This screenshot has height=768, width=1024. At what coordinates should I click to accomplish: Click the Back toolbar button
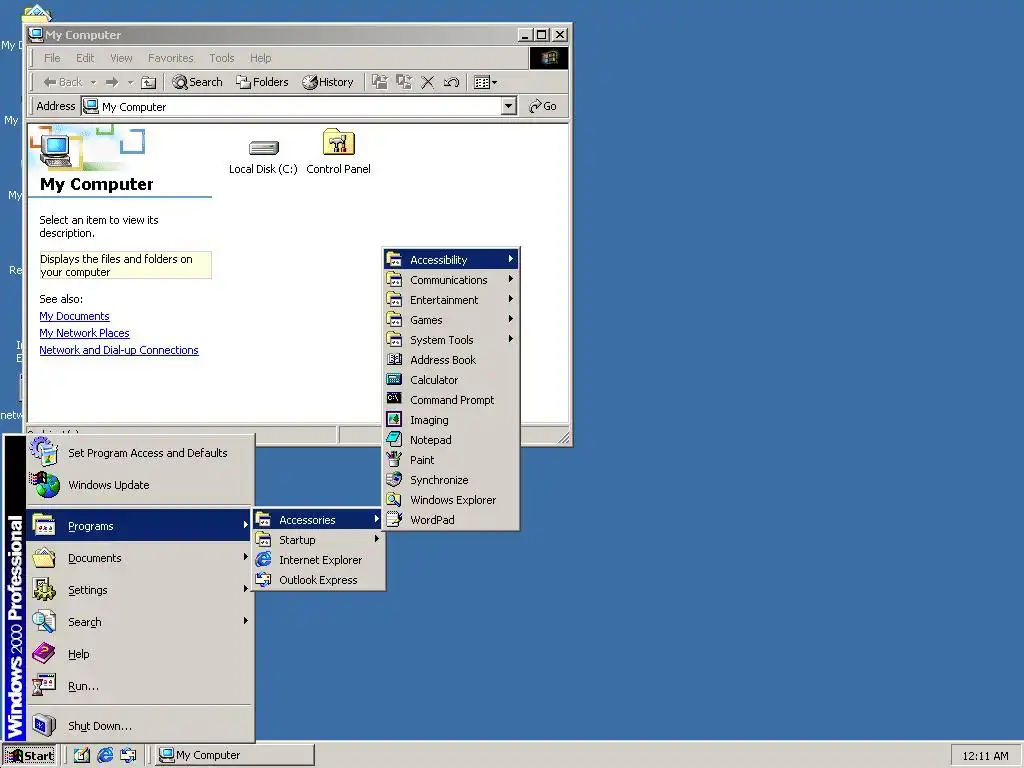click(63, 82)
